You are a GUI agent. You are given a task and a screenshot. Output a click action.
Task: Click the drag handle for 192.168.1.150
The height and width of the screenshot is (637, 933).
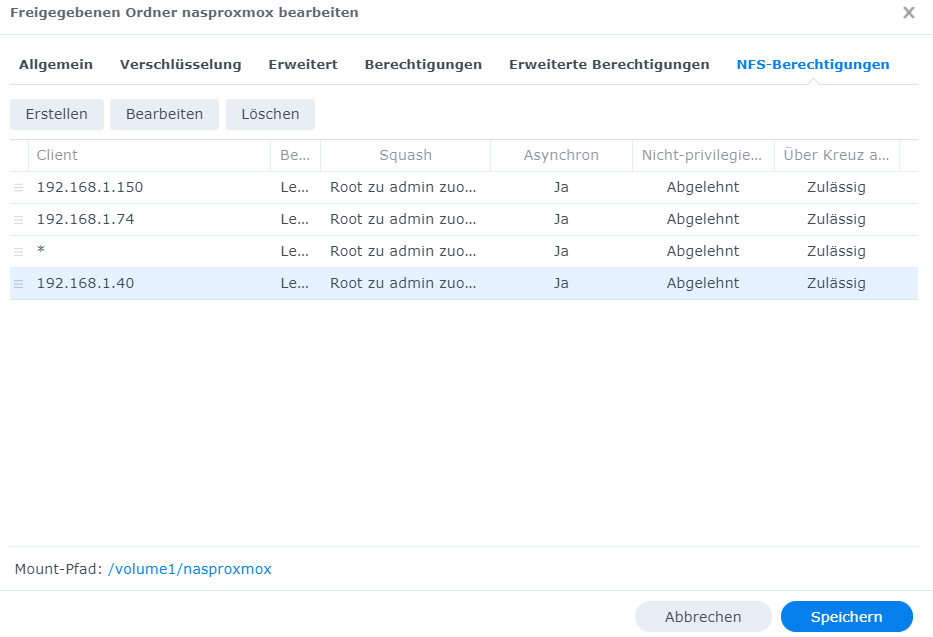pos(18,188)
